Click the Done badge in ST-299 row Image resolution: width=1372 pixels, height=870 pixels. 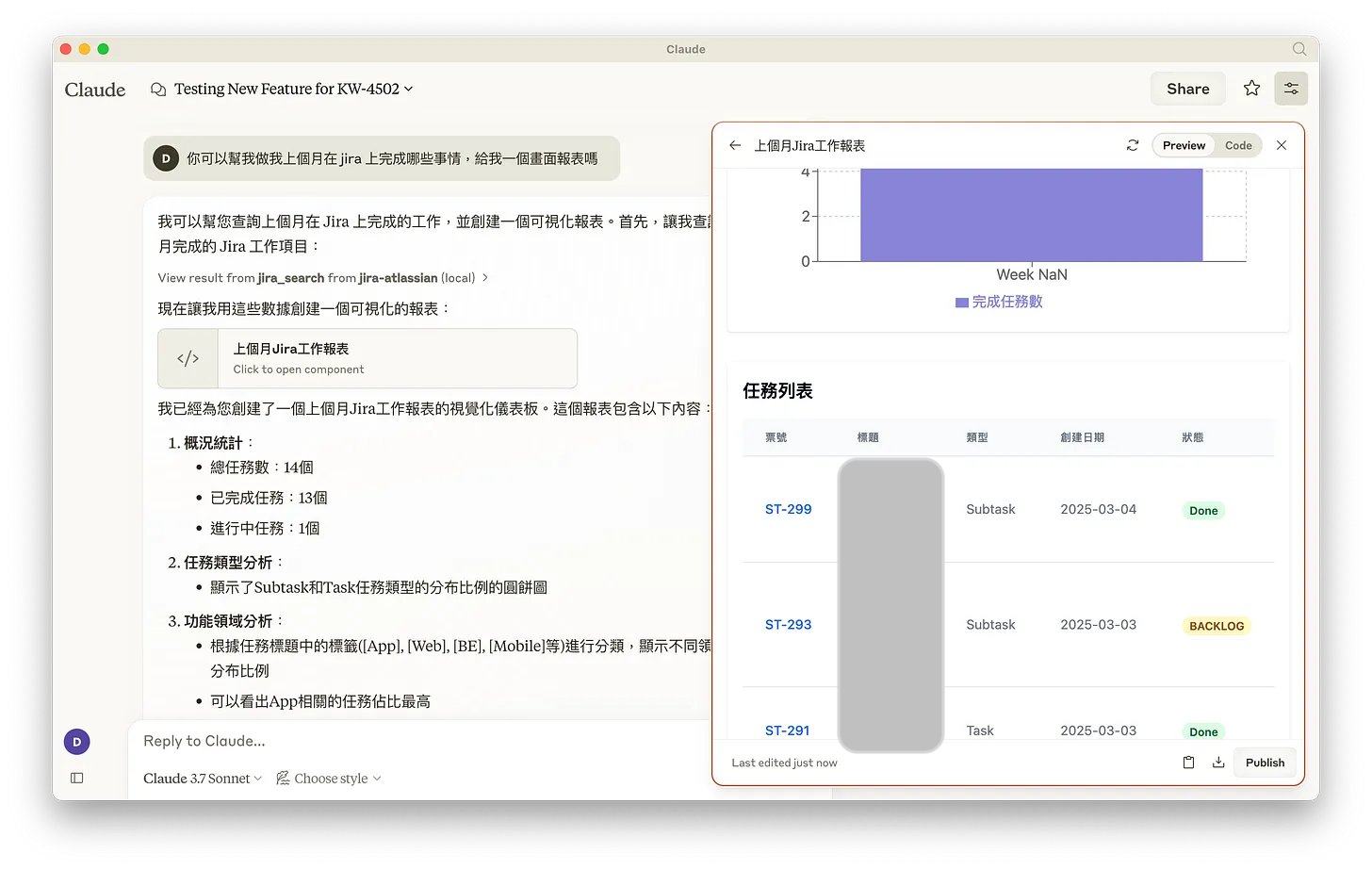tap(1203, 511)
